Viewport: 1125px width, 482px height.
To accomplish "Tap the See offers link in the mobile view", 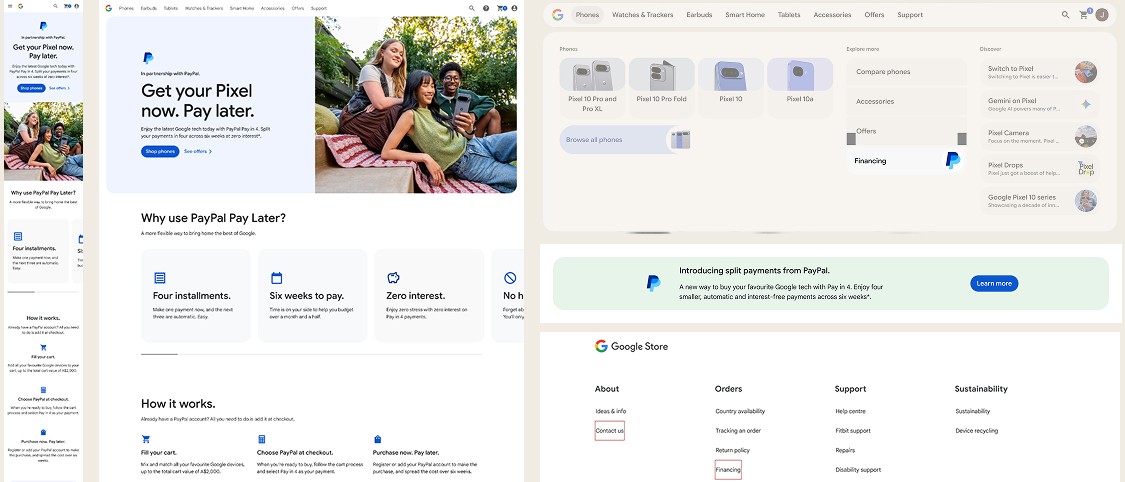I will (x=60, y=88).
